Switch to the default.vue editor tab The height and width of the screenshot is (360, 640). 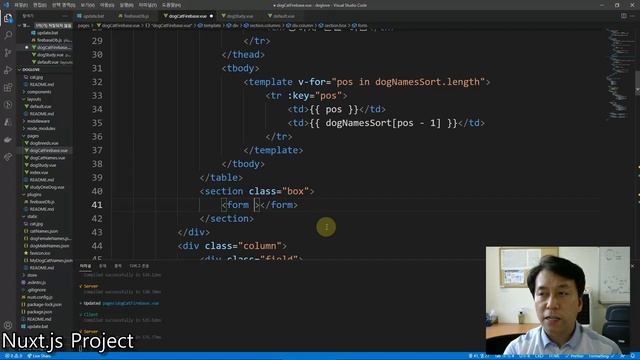pyautogui.click(x=281, y=16)
